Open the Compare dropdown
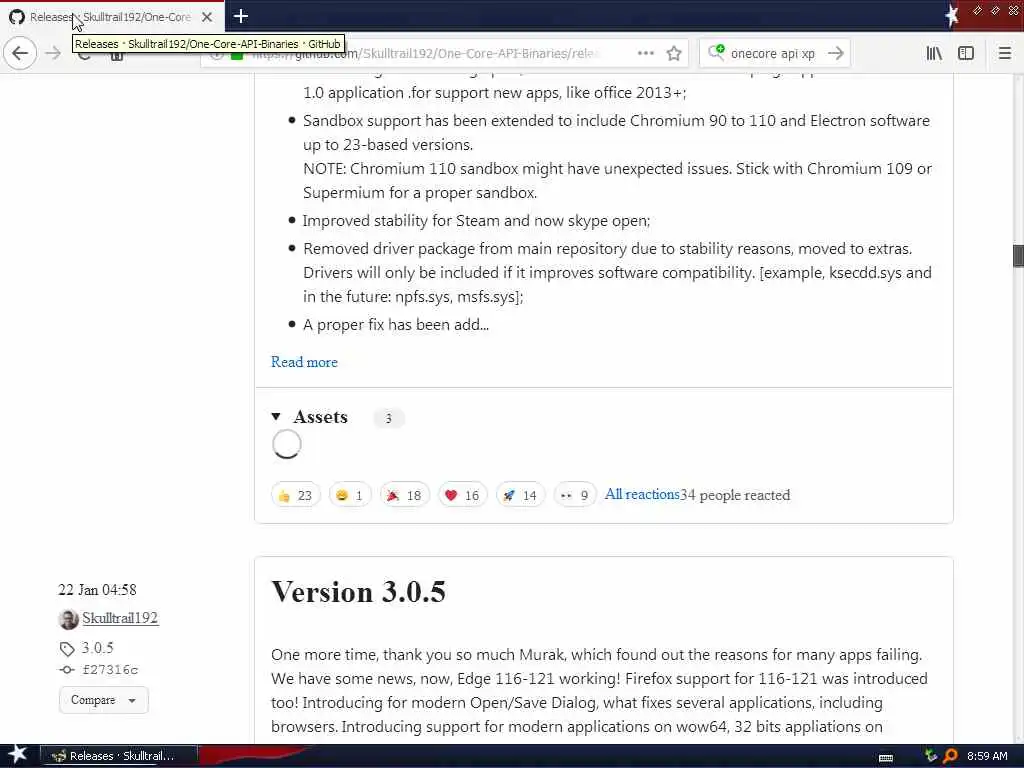1024x768 pixels. (104, 700)
